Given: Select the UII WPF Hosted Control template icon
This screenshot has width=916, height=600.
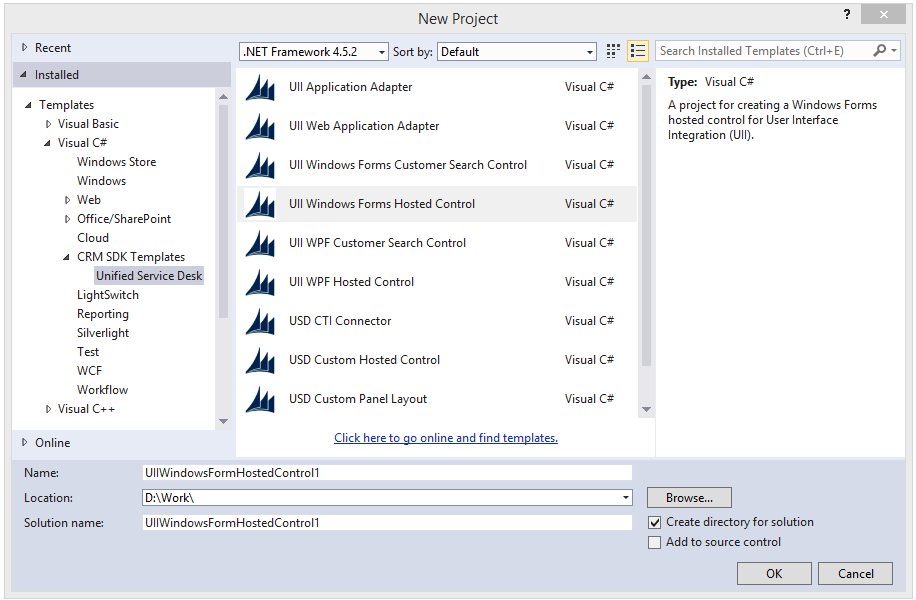Looking at the screenshot, I should (x=259, y=281).
